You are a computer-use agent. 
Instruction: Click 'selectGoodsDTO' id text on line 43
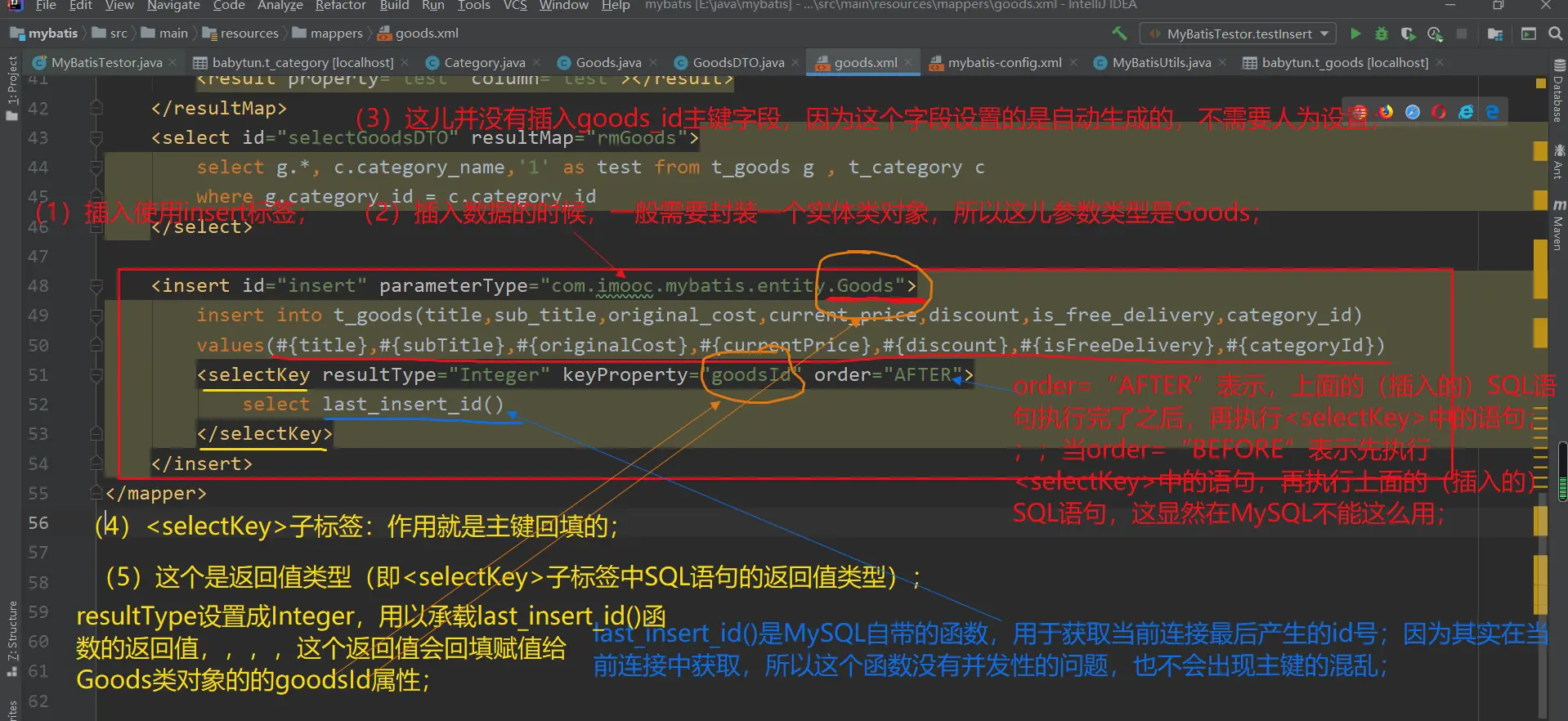368,138
